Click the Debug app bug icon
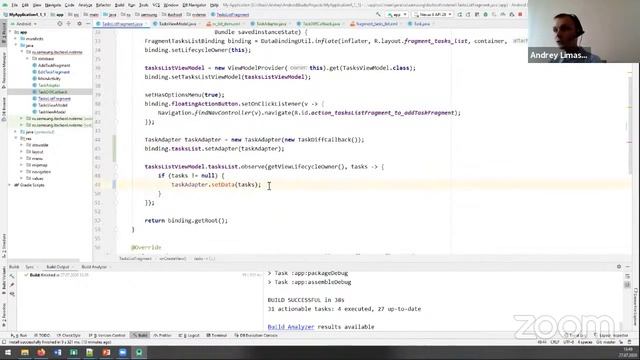Screen dimensions: 640x360 485,14
